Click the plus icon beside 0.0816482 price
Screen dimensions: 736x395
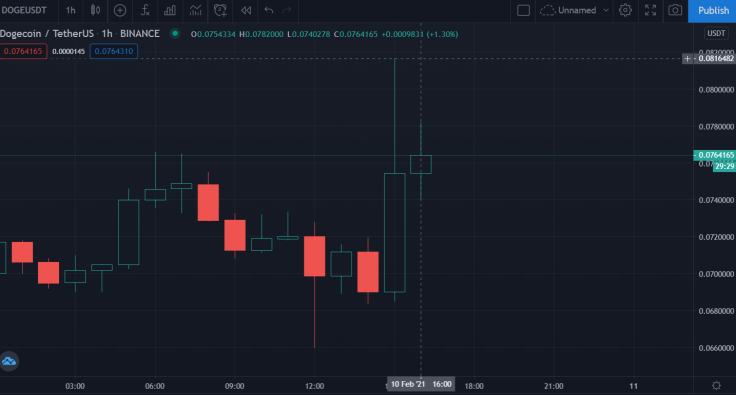(x=687, y=59)
